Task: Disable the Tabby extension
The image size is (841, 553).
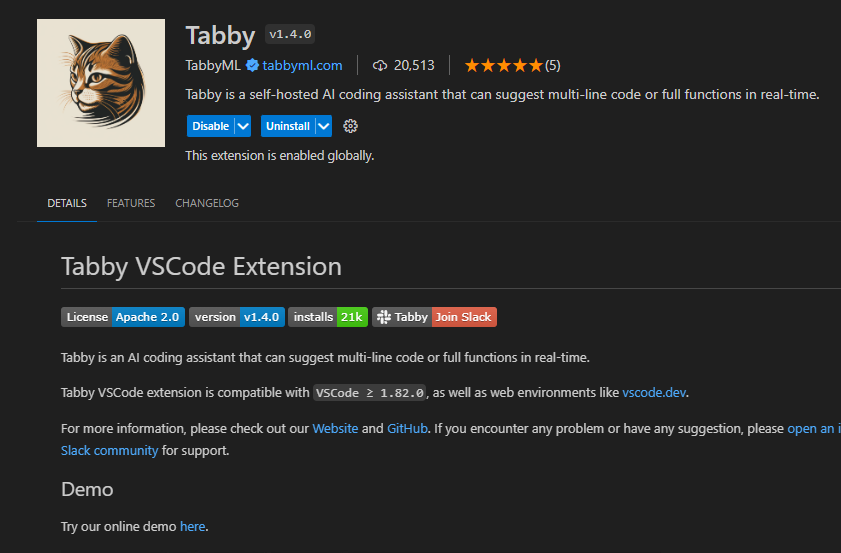Action: [210, 126]
